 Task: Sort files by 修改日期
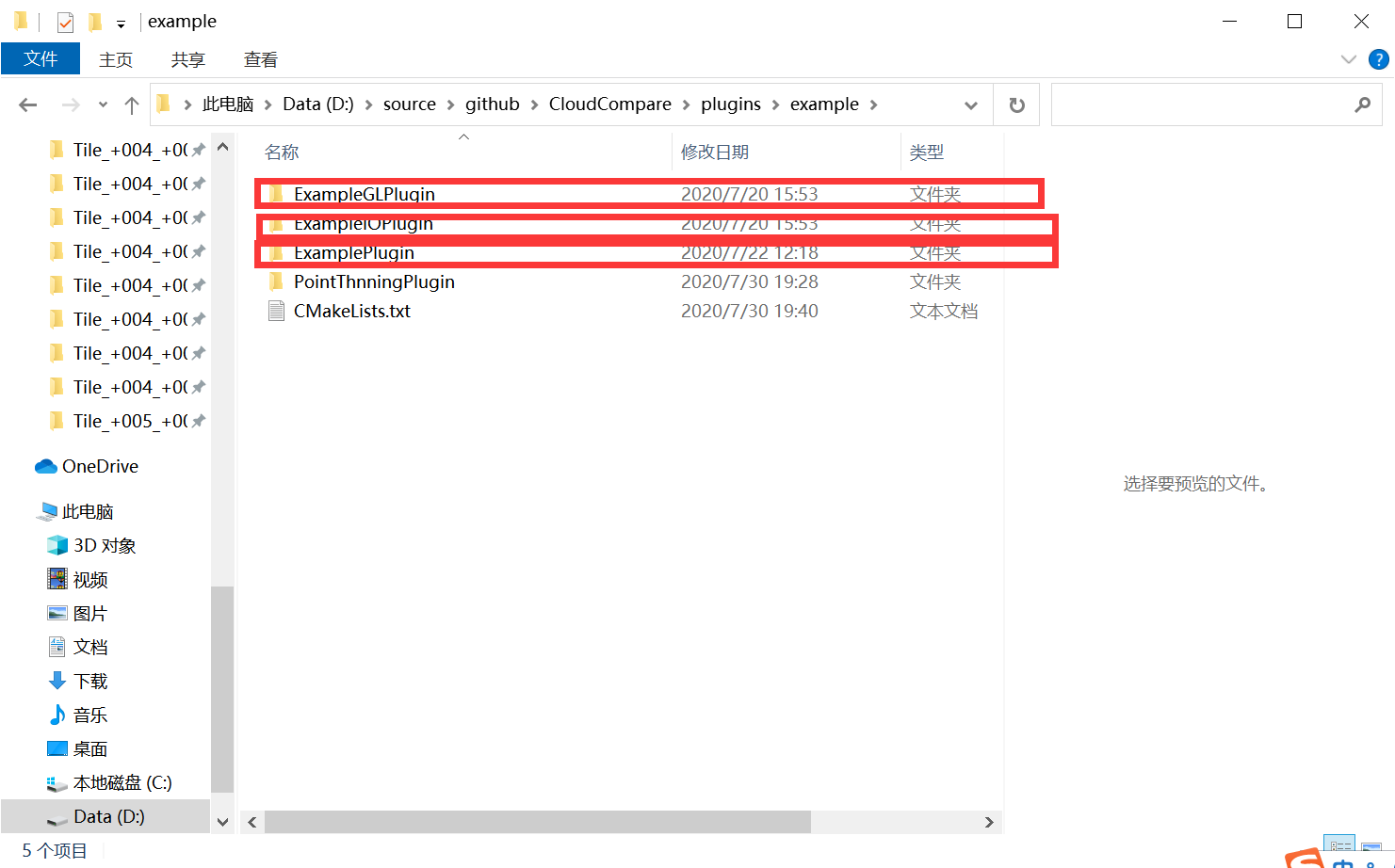tap(716, 151)
